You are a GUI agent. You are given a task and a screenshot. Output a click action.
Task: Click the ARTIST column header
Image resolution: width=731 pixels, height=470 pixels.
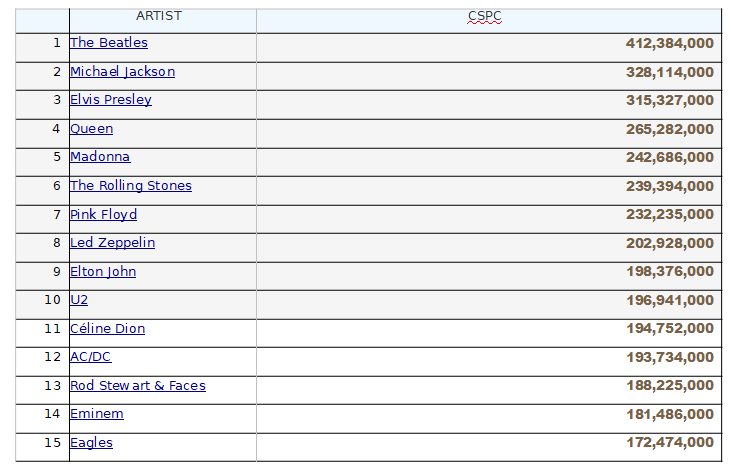[160, 16]
